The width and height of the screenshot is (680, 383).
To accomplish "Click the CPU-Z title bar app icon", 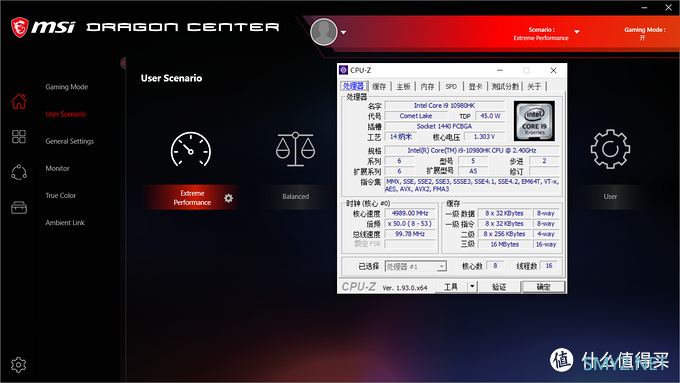I will tap(343, 70).
